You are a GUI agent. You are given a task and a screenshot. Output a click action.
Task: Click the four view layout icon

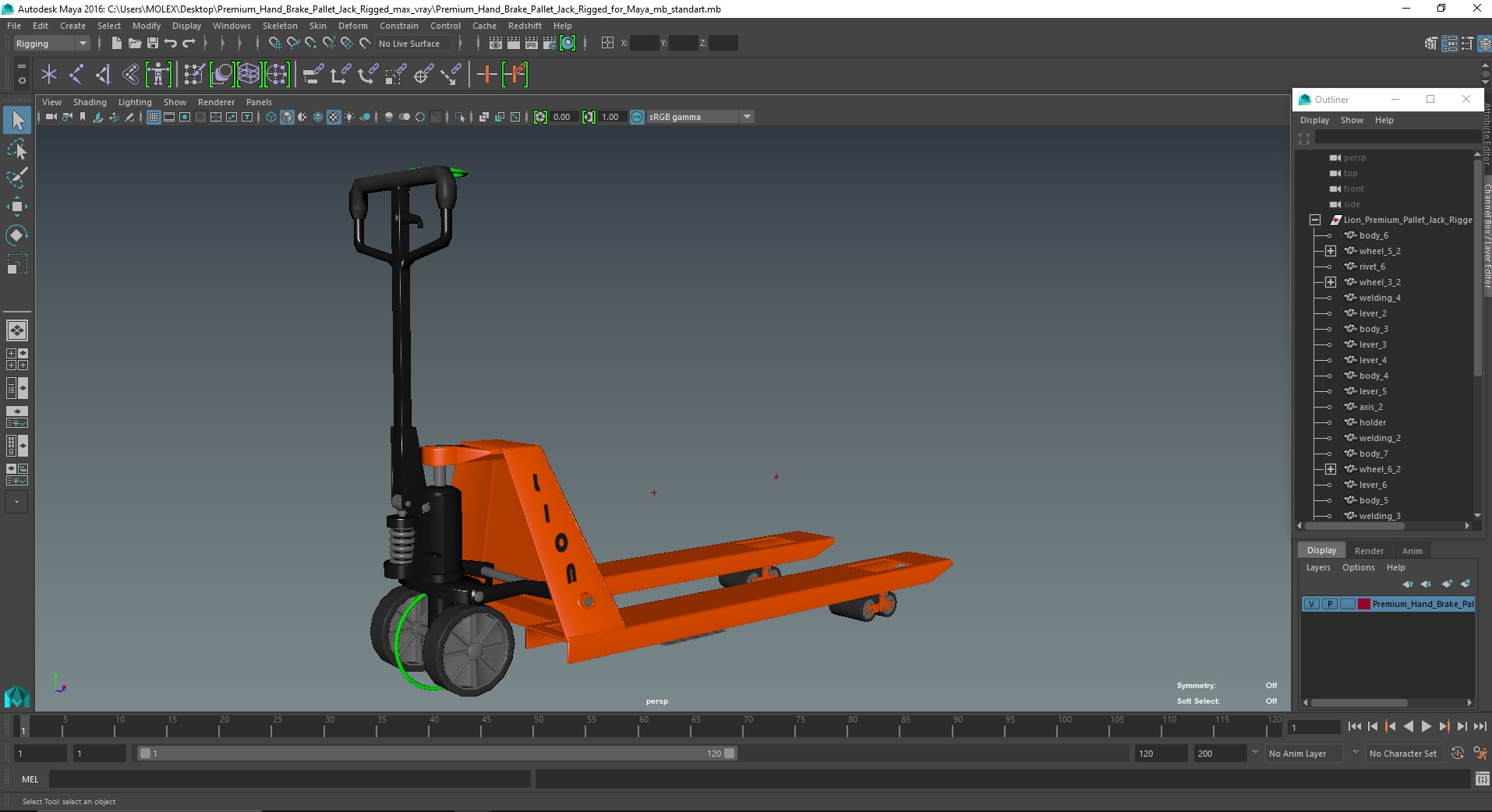click(x=17, y=359)
